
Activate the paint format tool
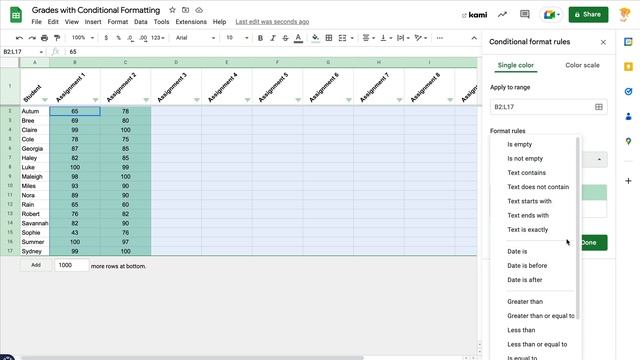pyautogui.click(x=57, y=38)
